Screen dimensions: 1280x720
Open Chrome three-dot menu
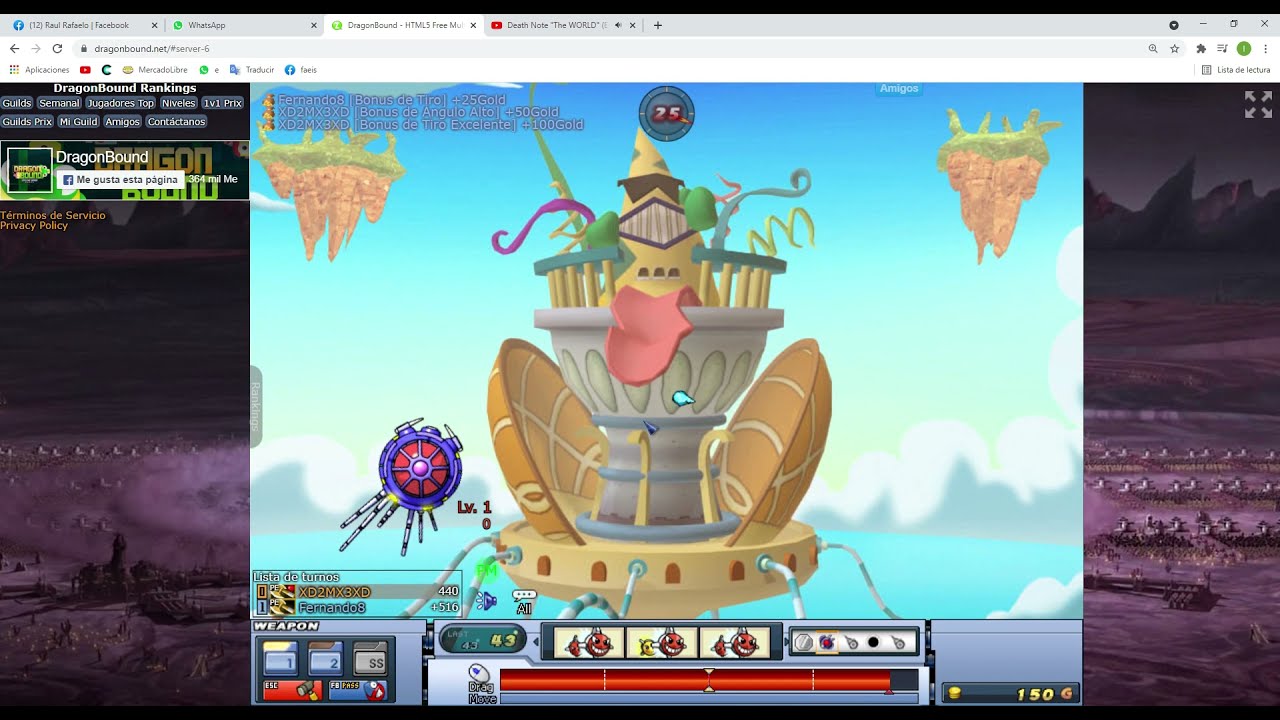click(1266, 48)
